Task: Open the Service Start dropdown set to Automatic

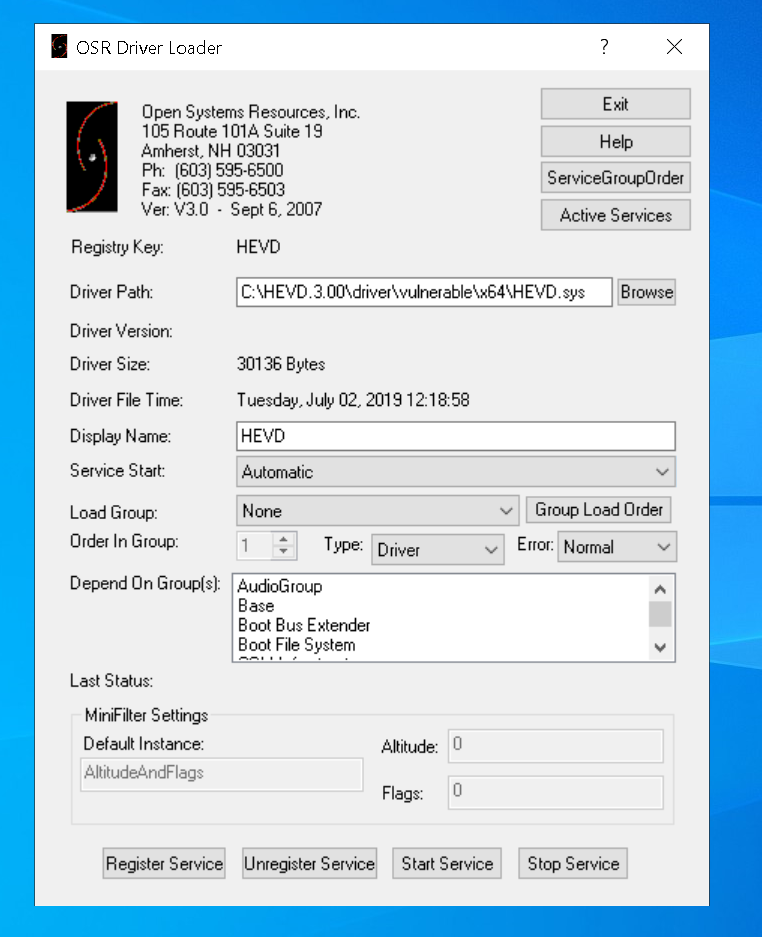Action: pos(456,472)
